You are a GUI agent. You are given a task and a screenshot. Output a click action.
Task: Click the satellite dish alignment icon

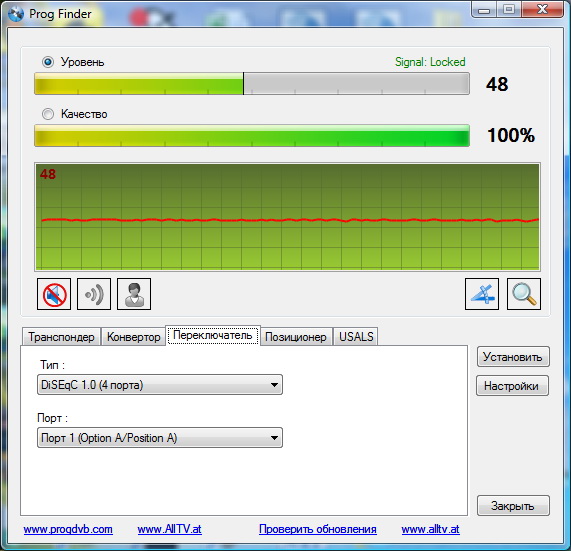pos(482,294)
